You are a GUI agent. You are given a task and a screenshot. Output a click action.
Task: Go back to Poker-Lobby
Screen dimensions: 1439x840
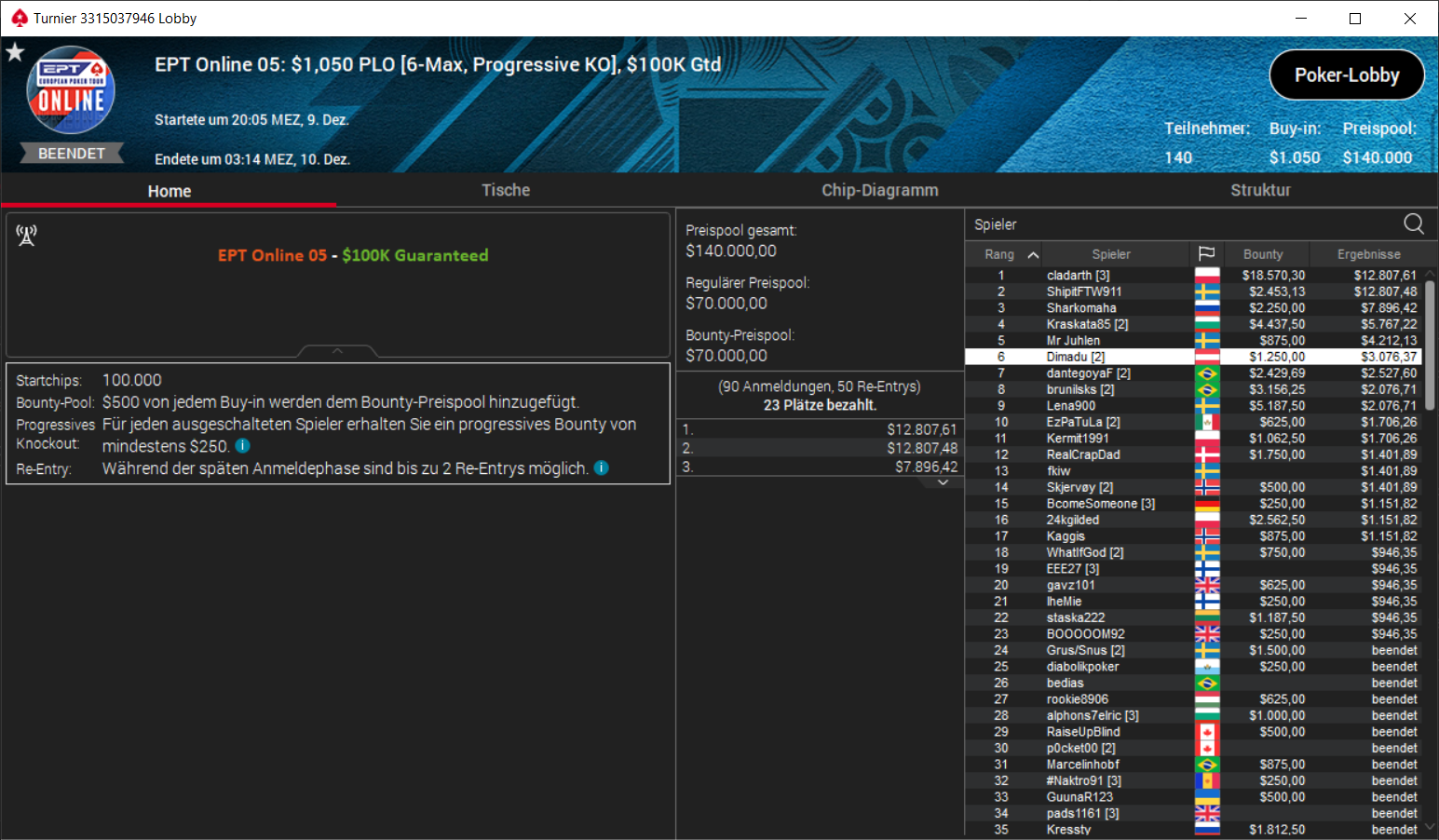click(x=1347, y=75)
